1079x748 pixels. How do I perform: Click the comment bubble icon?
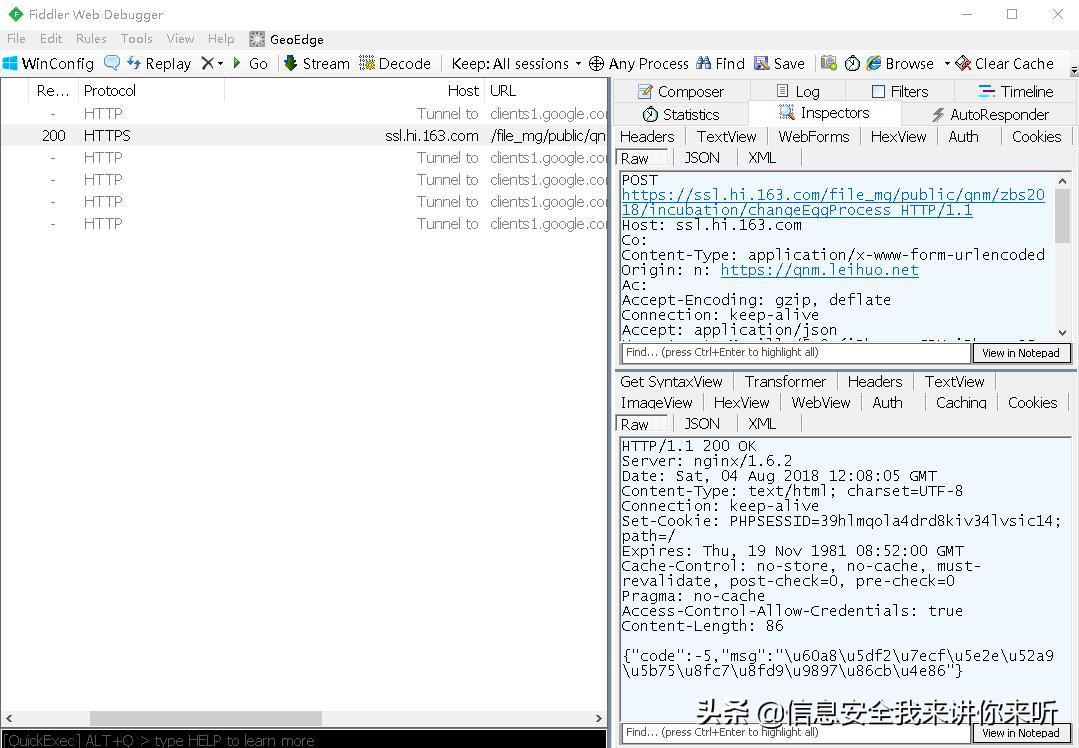pos(111,63)
